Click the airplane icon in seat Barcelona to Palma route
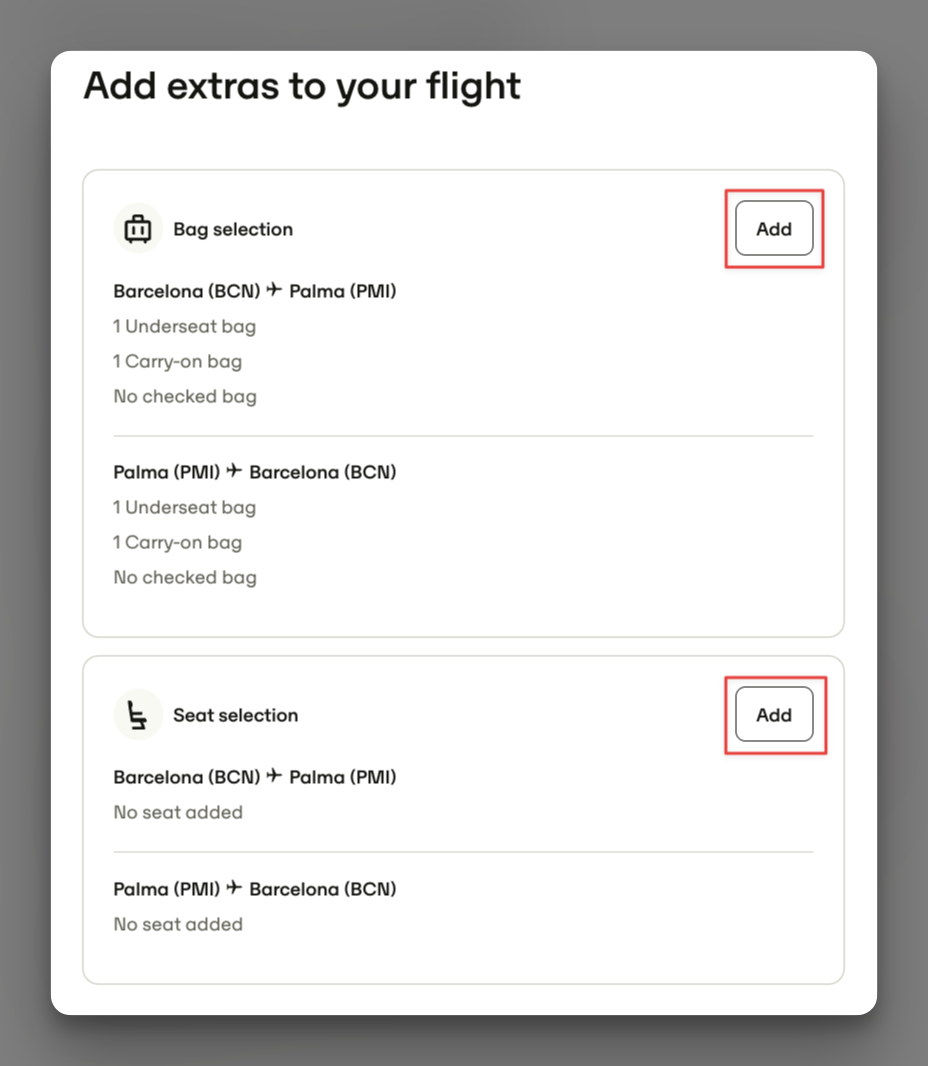 [275, 776]
